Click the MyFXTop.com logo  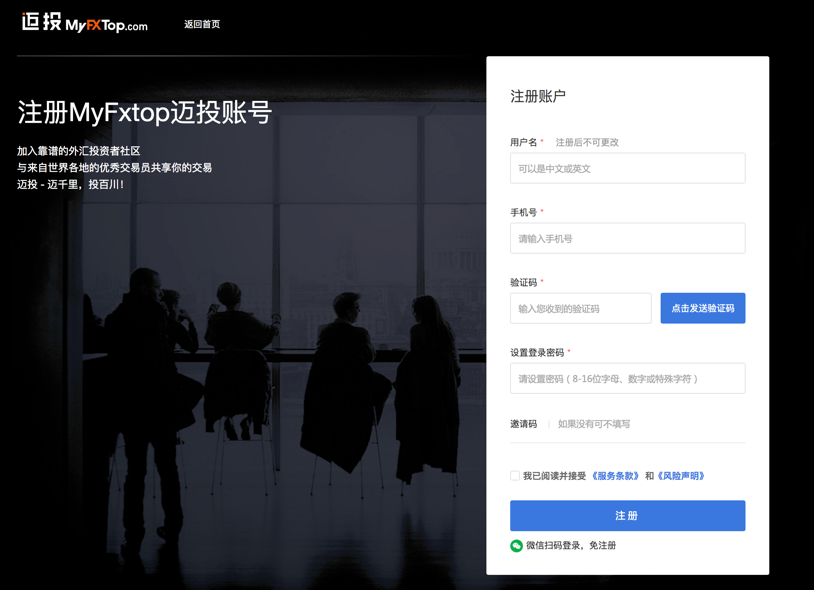pyautogui.click(x=85, y=23)
